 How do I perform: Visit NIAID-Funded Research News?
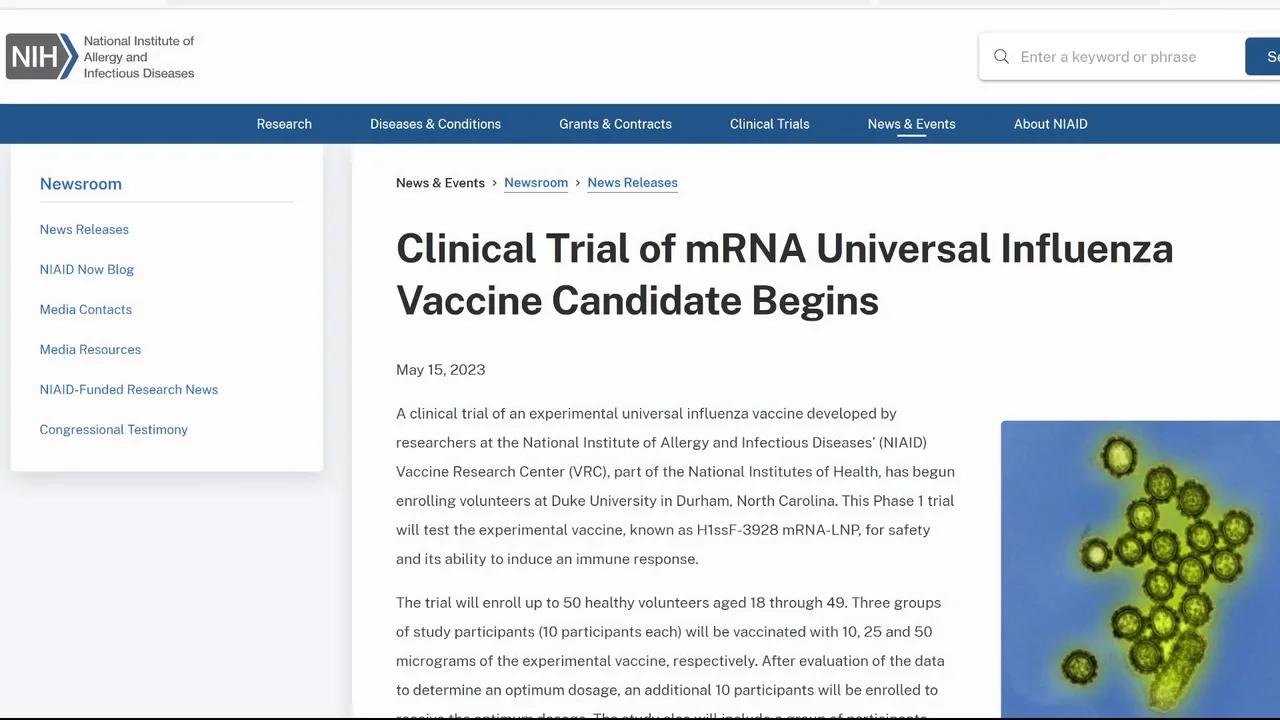pyautogui.click(x=129, y=390)
